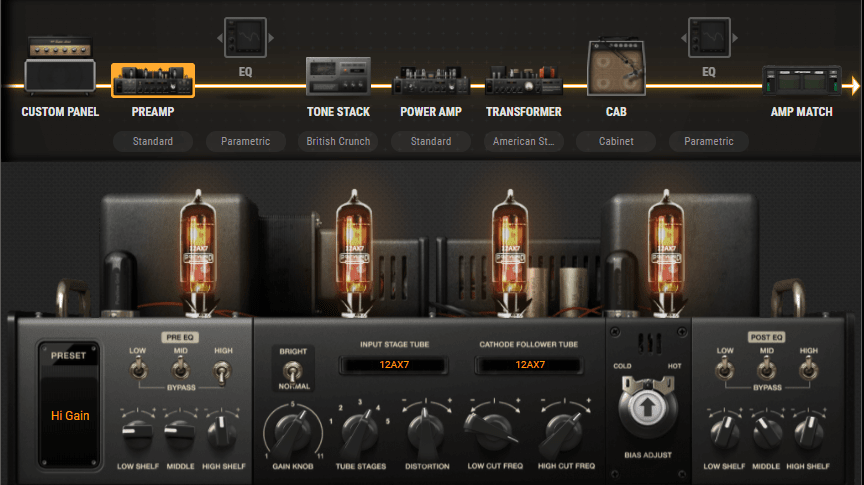
Task: Click the Pre EQ Low Shelf knob
Action: [138, 434]
